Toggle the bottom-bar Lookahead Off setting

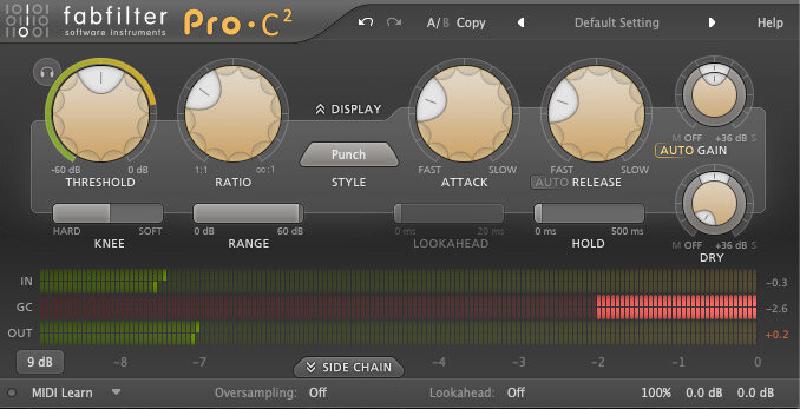click(515, 393)
